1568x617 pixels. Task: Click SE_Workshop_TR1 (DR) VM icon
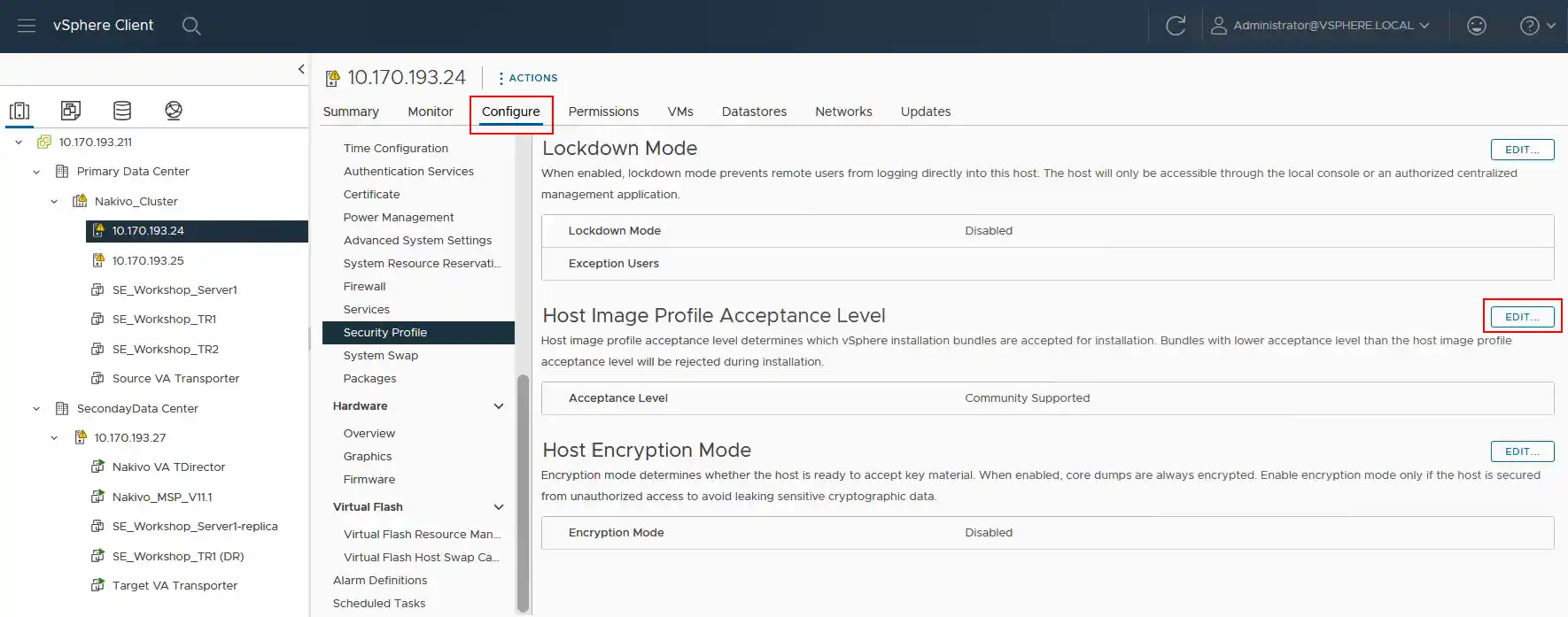click(x=98, y=556)
